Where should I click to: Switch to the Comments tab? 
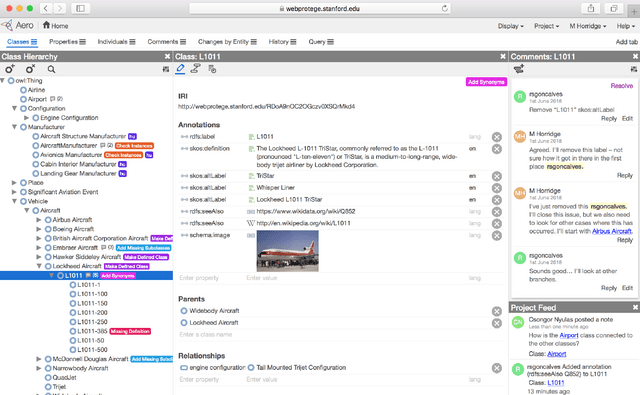click(167, 42)
